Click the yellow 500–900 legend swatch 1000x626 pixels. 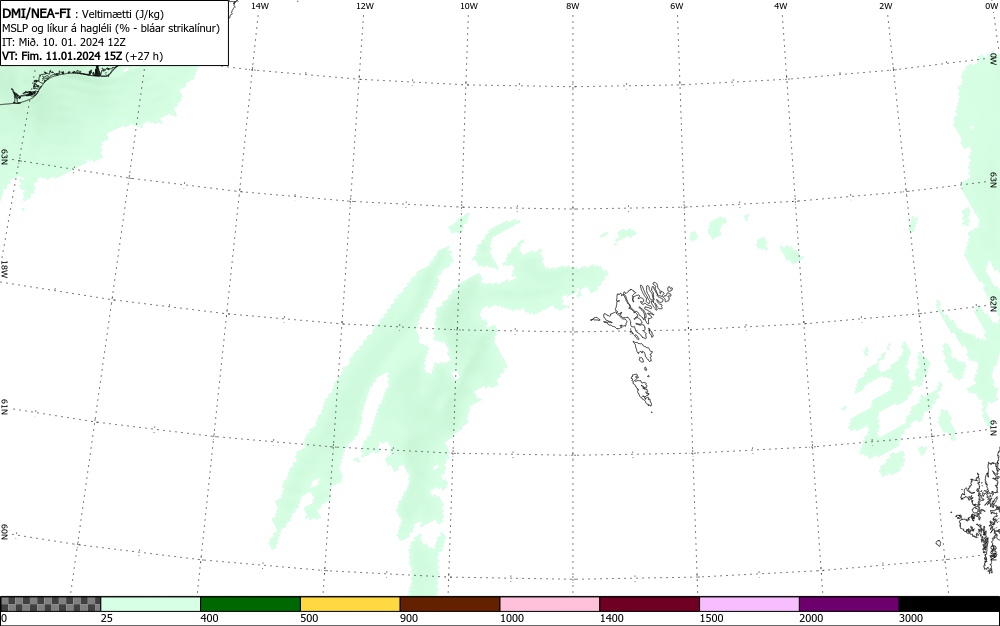pyautogui.click(x=350, y=604)
